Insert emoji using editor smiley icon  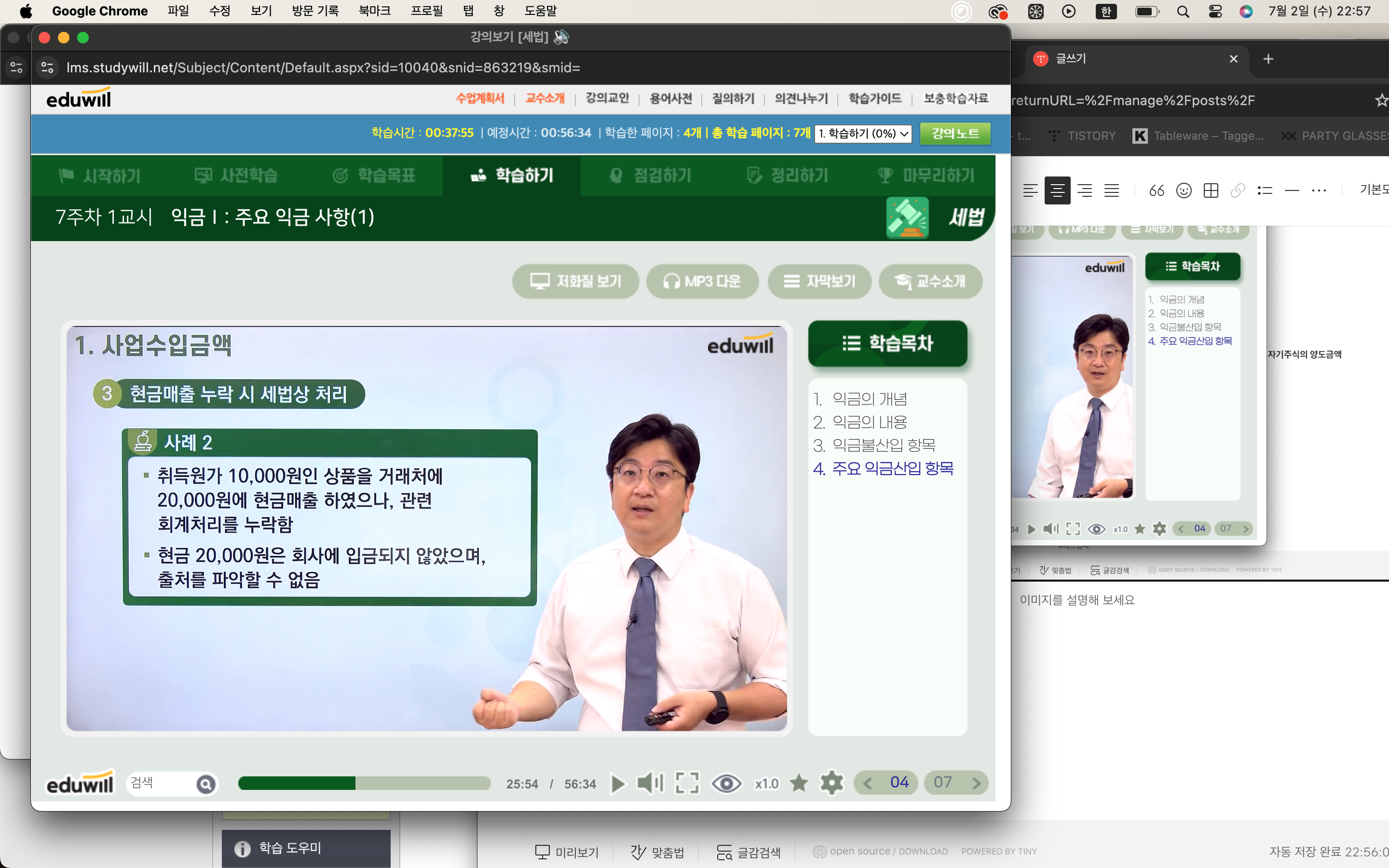(x=1184, y=190)
